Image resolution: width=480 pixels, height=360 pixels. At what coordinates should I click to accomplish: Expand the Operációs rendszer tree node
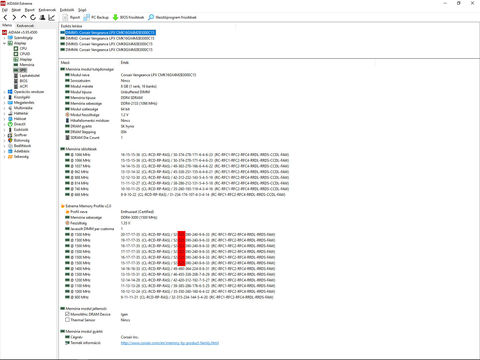point(5,92)
